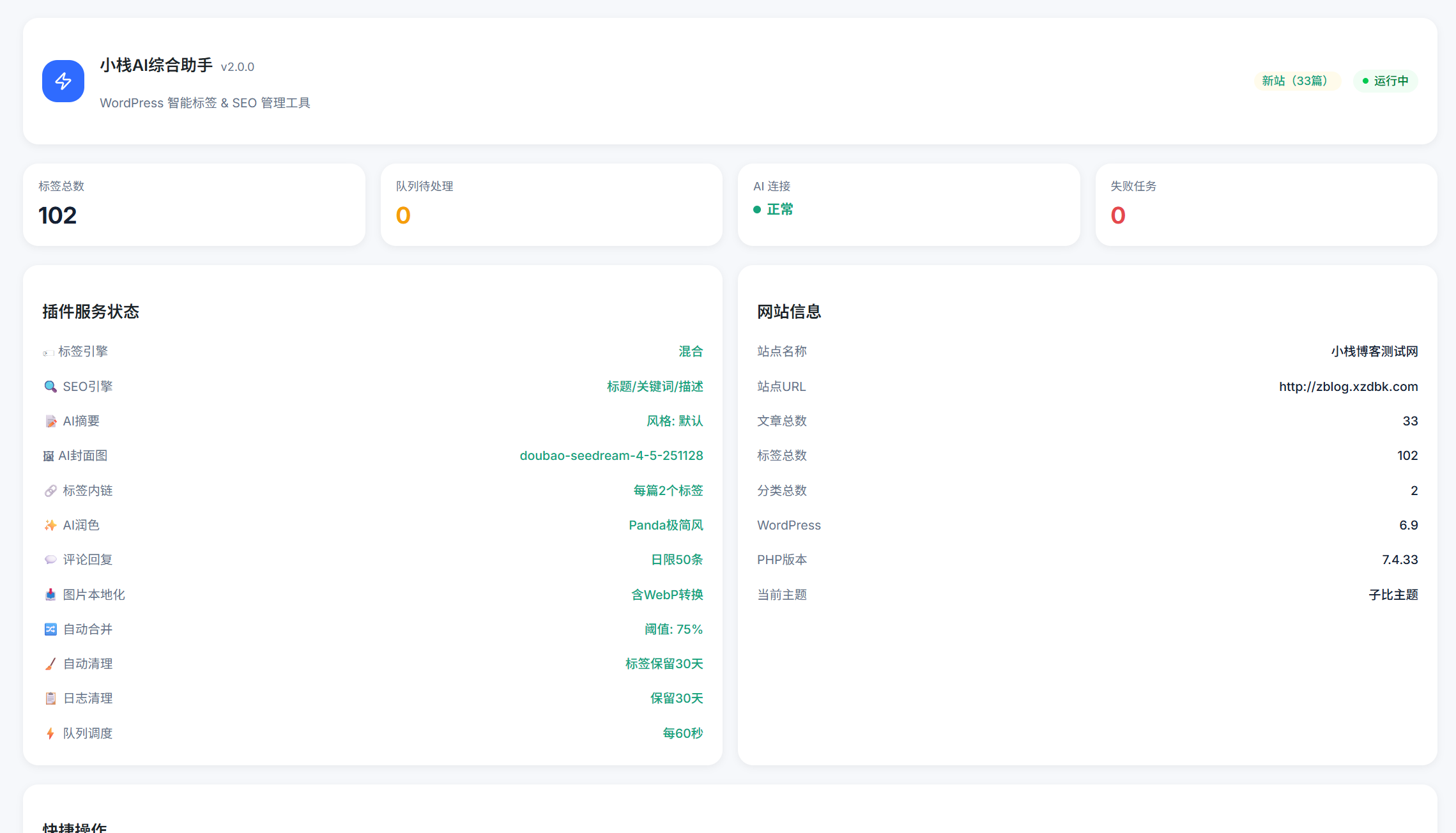1456x833 pixels.
Task: Click the AI摘要 memo icon
Action: pyautogui.click(x=50, y=421)
